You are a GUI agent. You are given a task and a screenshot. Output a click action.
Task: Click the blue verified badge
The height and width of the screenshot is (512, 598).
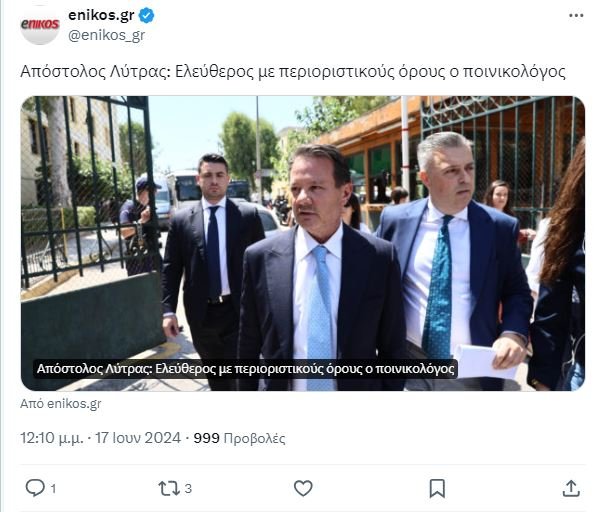click(x=147, y=16)
